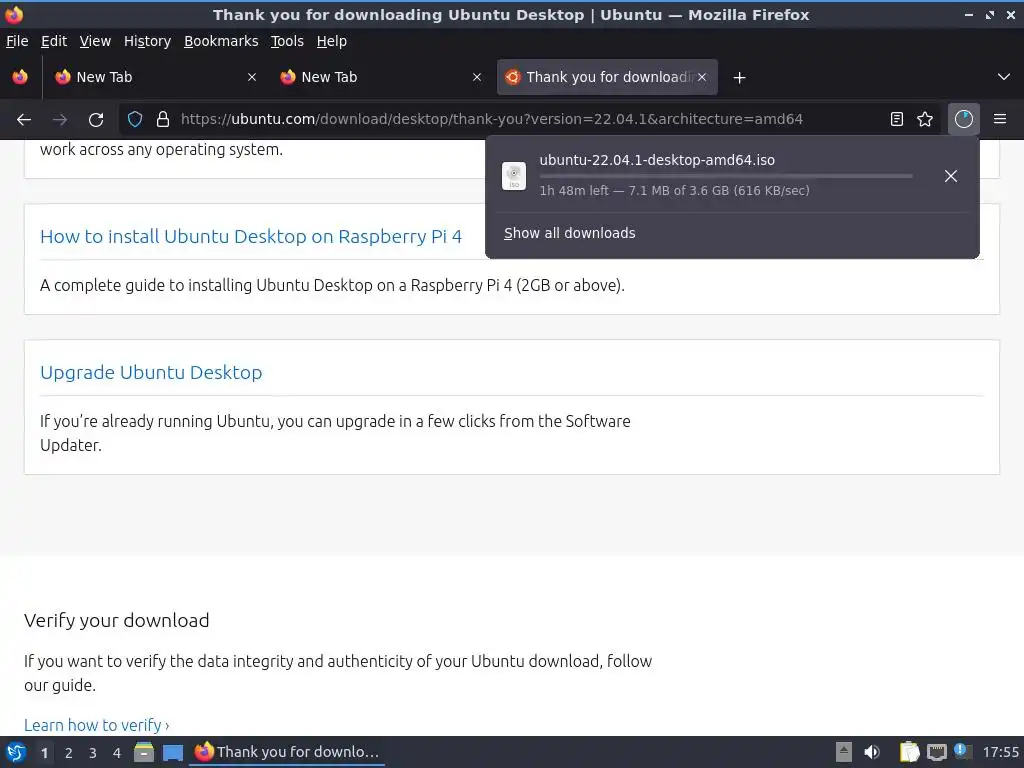Bookmark this page with star icon
The height and width of the screenshot is (768, 1024).
pos(925,120)
